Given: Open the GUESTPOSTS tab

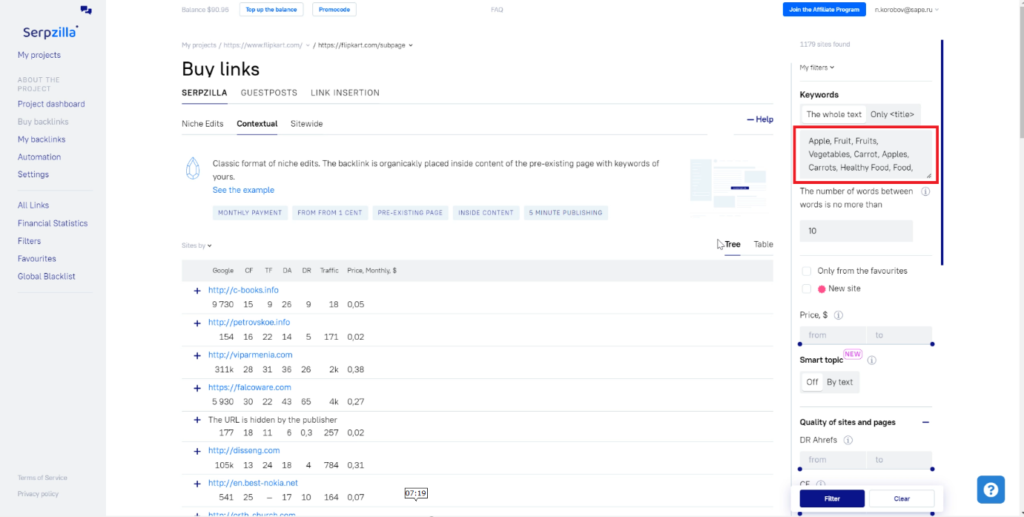Looking at the screenshot, I should click(x=269, y=93).
